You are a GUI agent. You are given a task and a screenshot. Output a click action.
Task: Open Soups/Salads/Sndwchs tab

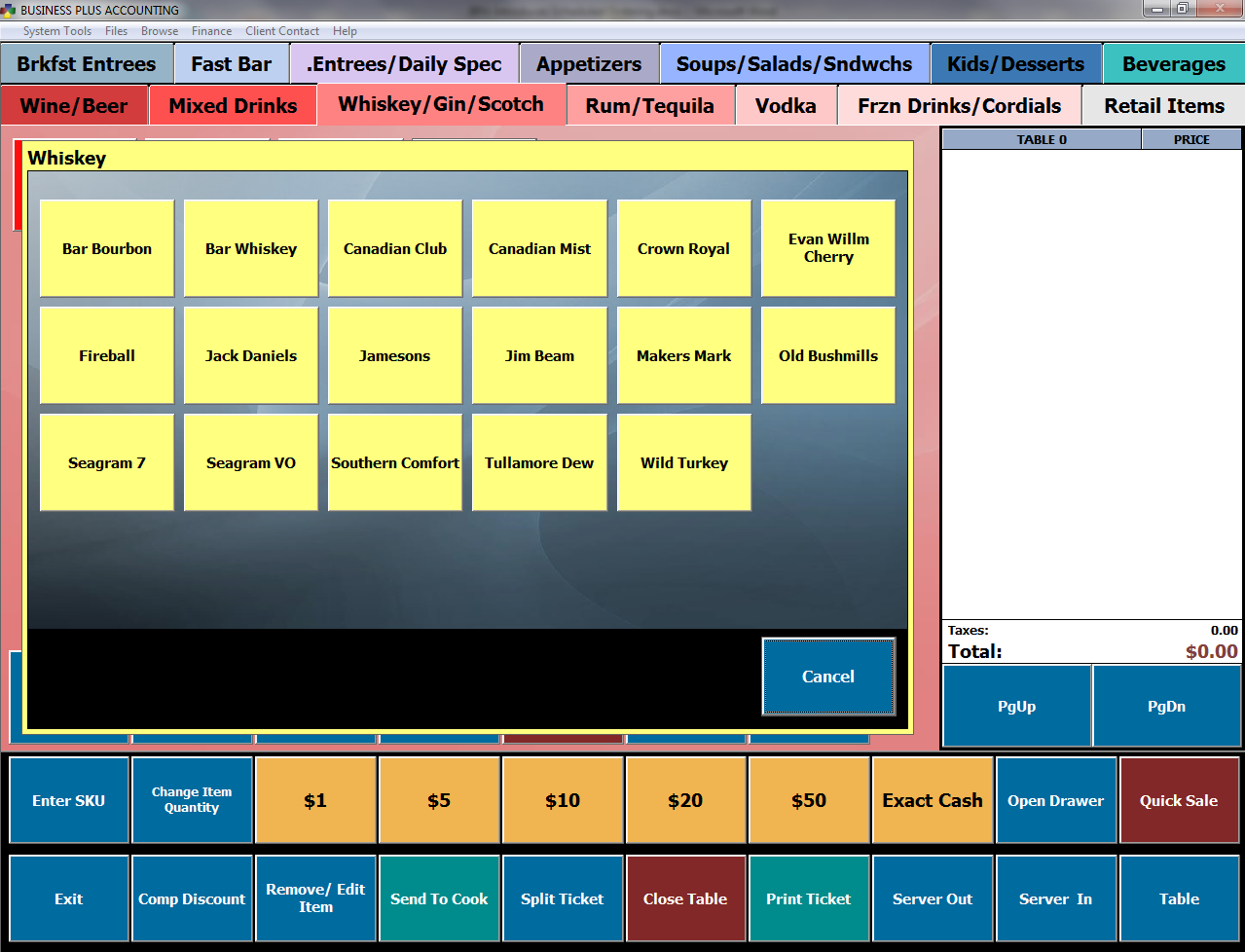point(794,64)
